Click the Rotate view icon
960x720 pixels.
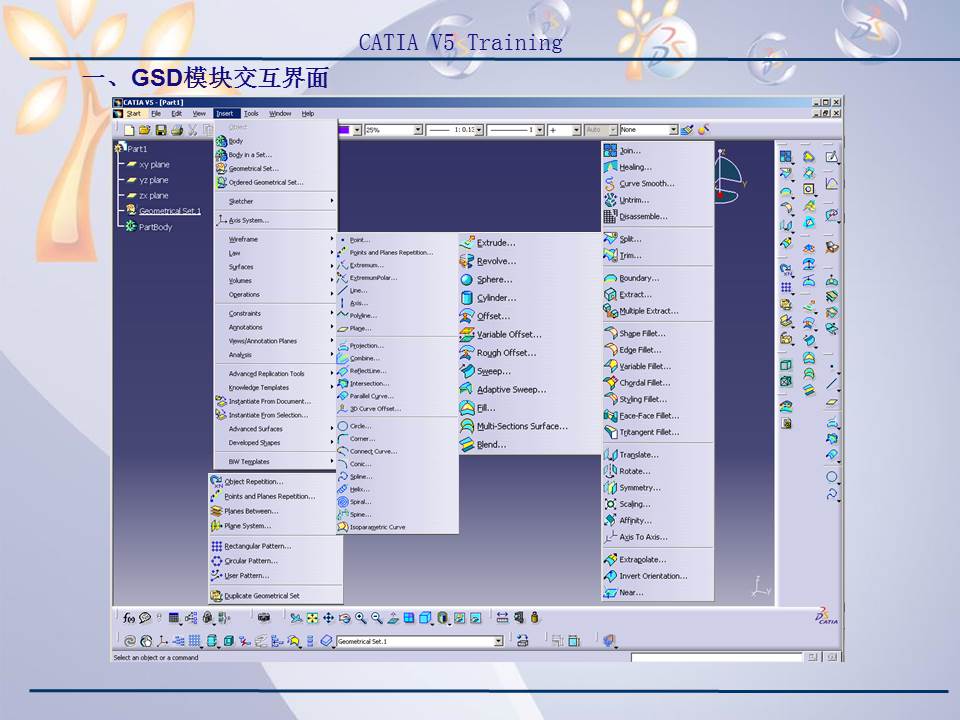click(346, 619)
